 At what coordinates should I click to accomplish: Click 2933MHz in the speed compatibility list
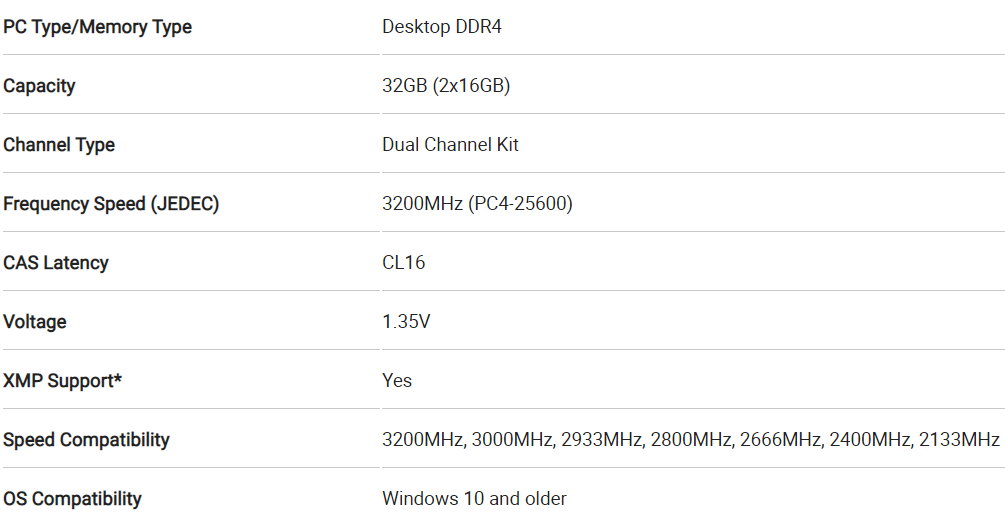601,440
